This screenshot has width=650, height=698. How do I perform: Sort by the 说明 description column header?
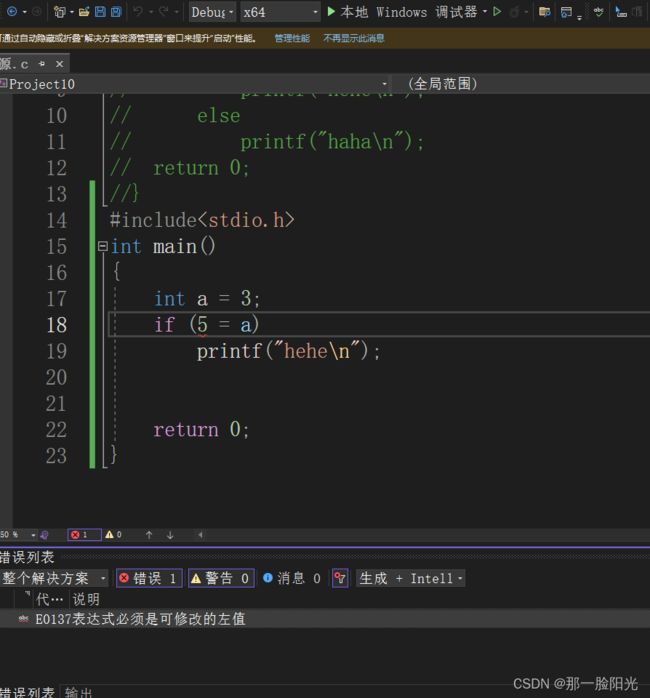86,599
